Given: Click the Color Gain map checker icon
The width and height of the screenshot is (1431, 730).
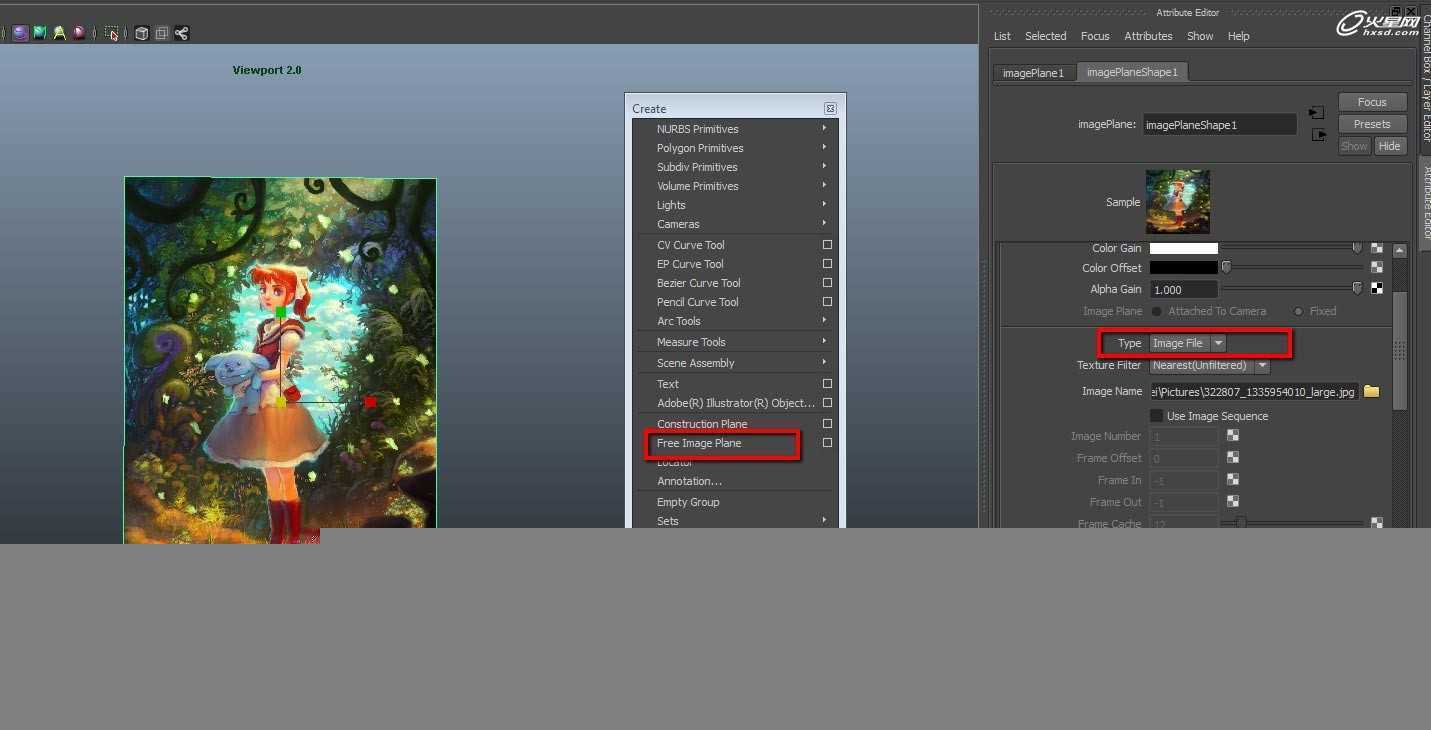Looking at the screenshot, I should point(1377,248).
